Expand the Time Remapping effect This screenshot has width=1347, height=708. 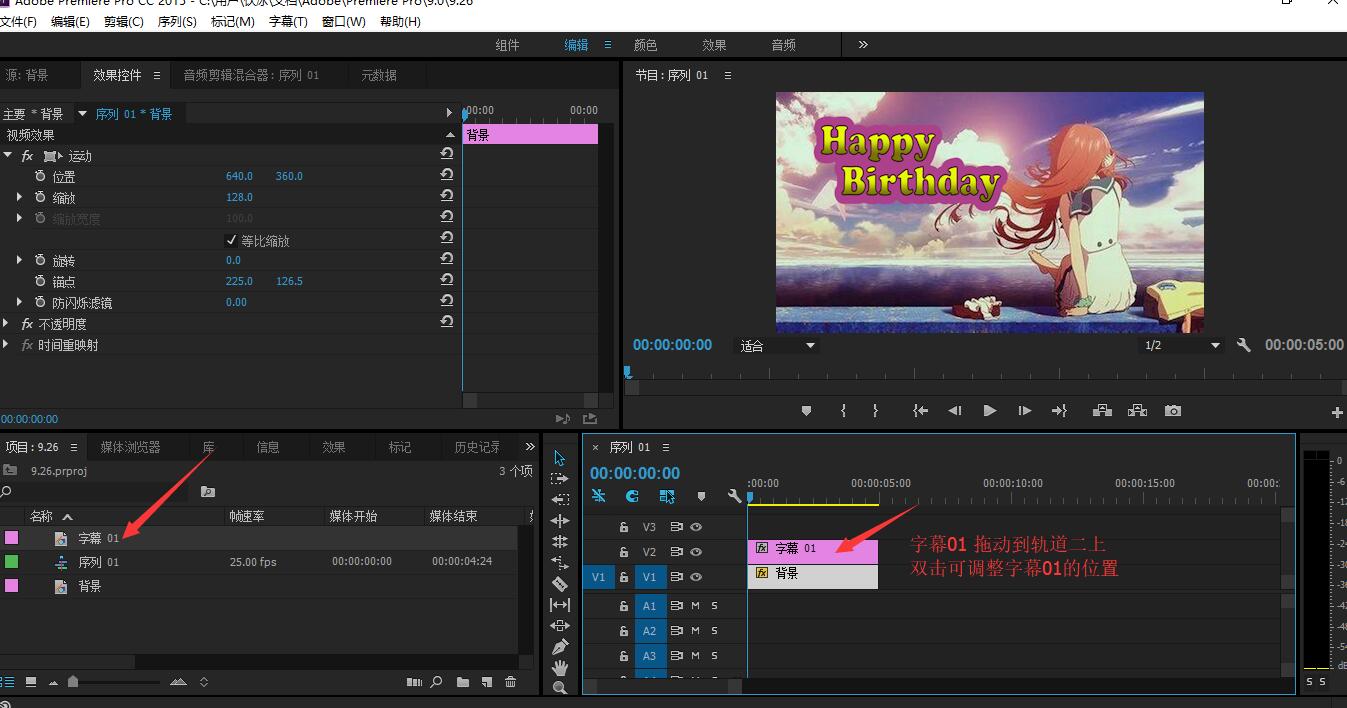(x=7, y=344)
